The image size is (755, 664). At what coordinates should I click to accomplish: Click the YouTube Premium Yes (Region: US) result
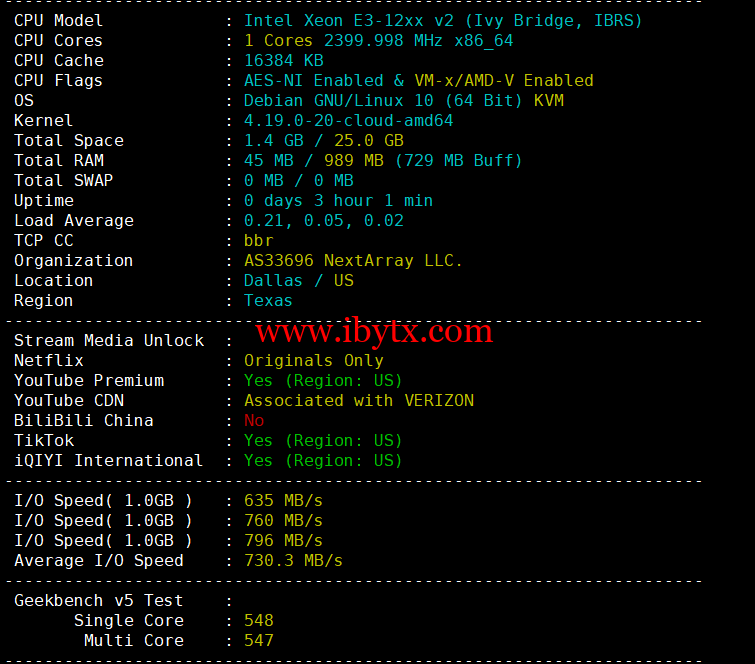click(323, 381)
